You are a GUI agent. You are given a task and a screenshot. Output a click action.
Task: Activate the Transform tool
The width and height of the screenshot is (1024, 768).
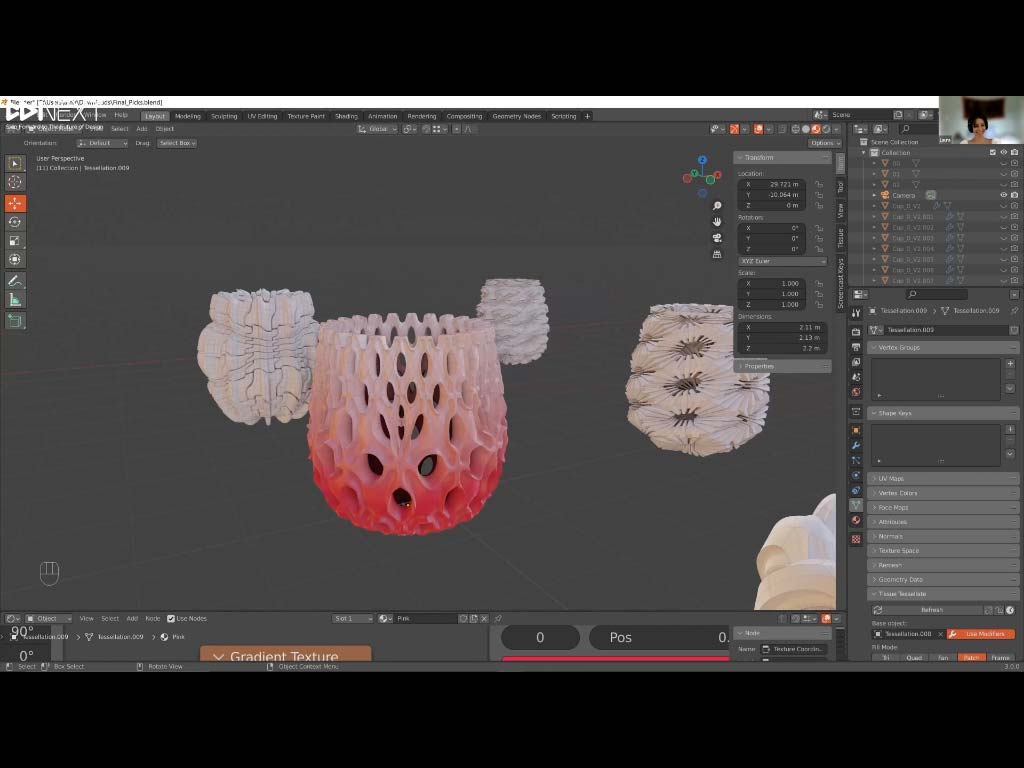(15, 259)
